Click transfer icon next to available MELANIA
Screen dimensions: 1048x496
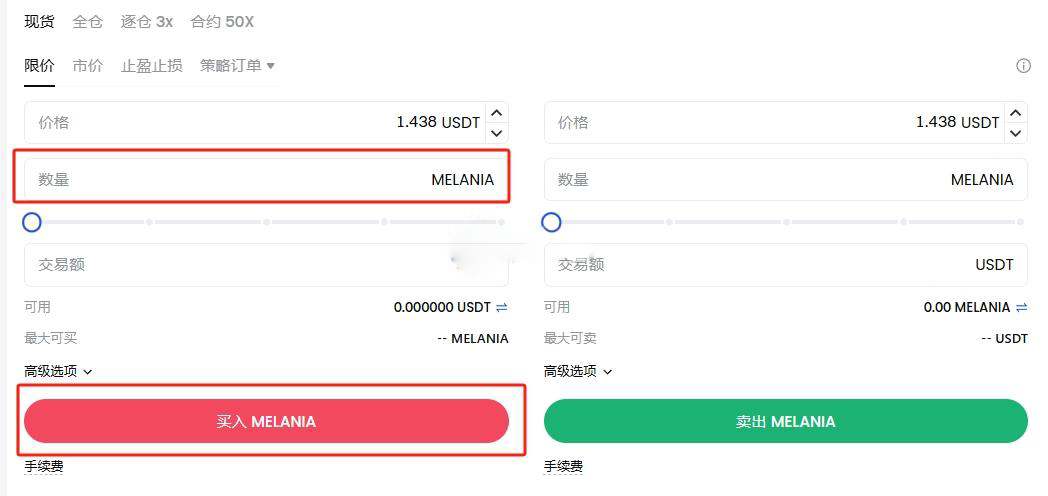click(1021, 307)
